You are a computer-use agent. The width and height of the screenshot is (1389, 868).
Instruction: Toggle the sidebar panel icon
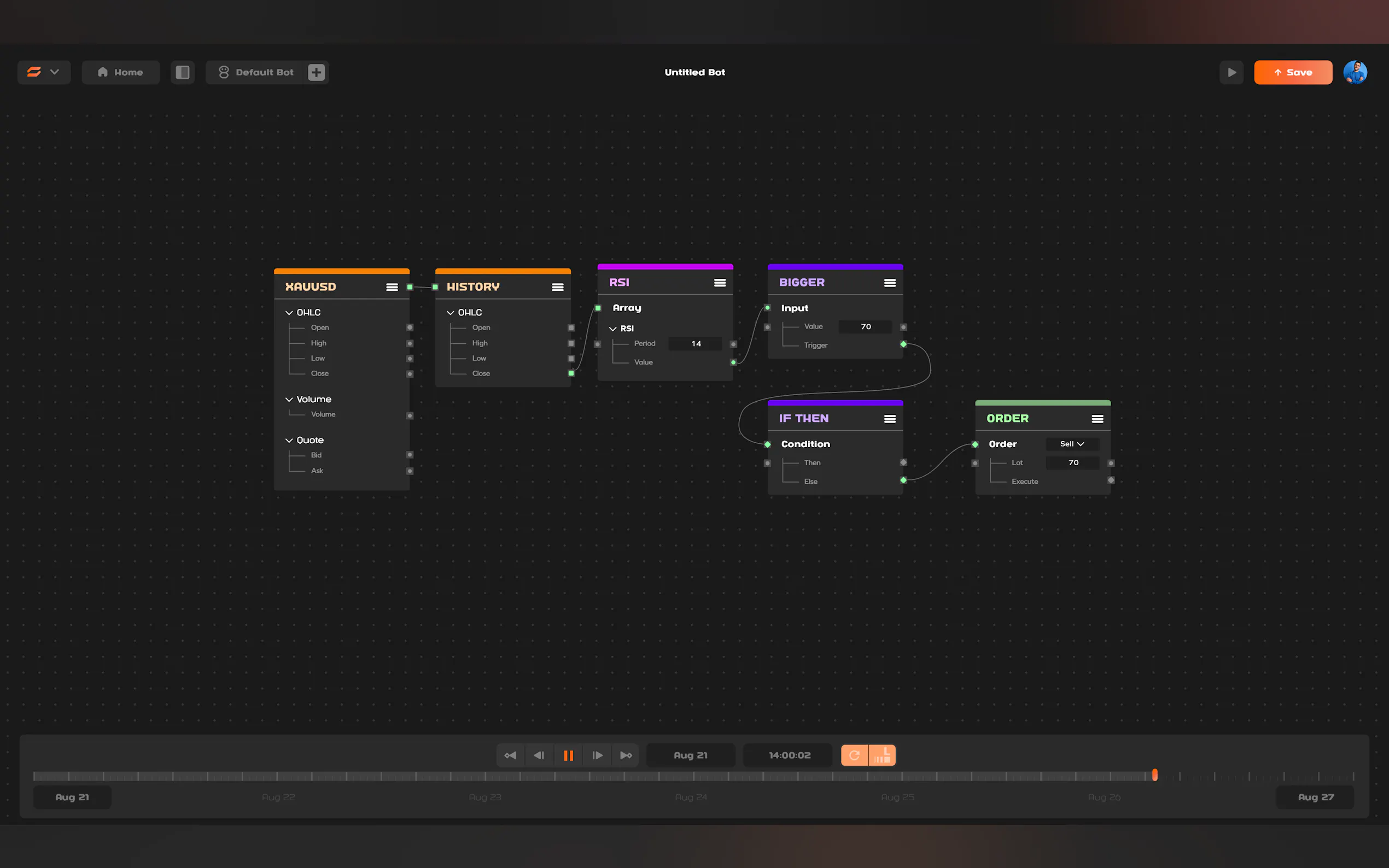tap(183, 72)
